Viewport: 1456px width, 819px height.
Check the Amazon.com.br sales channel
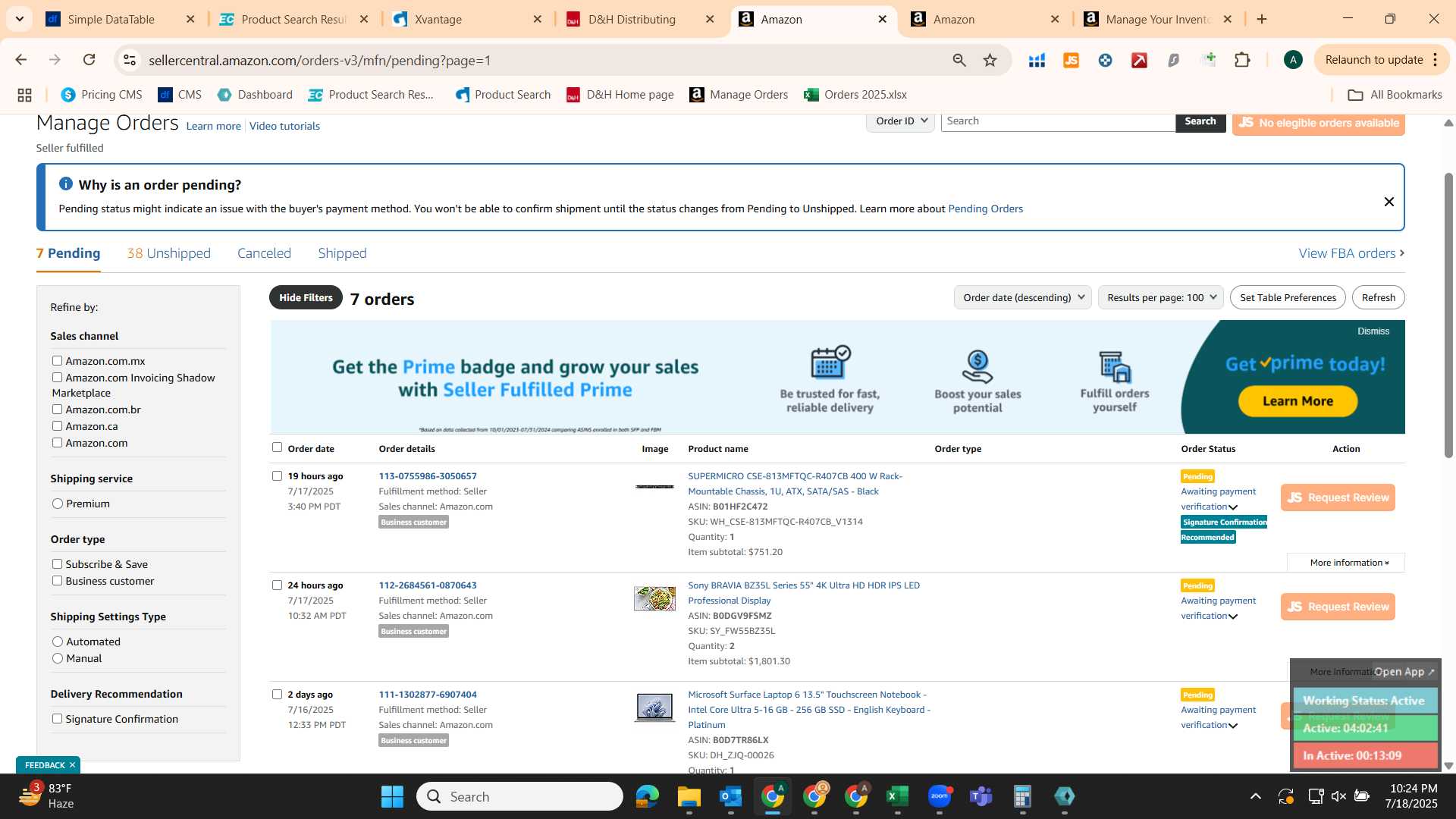[57, 409]
